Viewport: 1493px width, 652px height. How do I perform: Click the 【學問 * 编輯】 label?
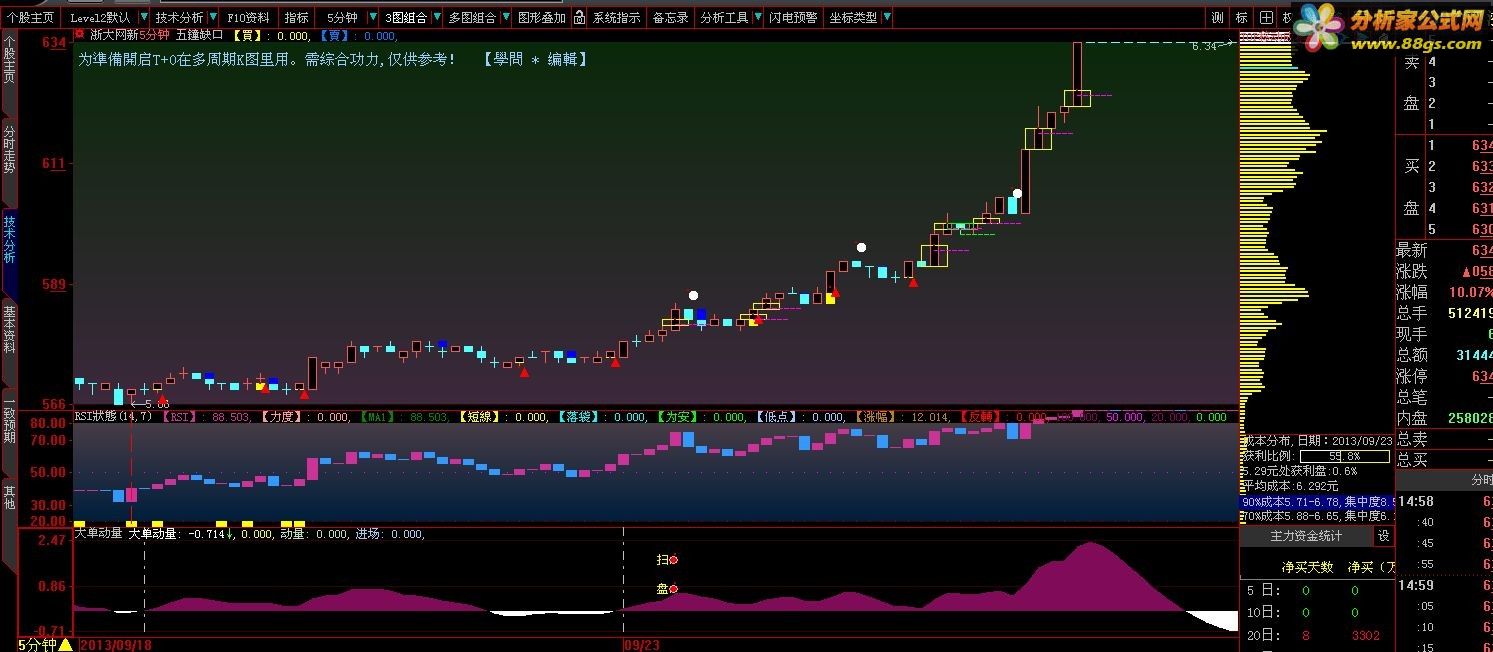tap(534, 59)
